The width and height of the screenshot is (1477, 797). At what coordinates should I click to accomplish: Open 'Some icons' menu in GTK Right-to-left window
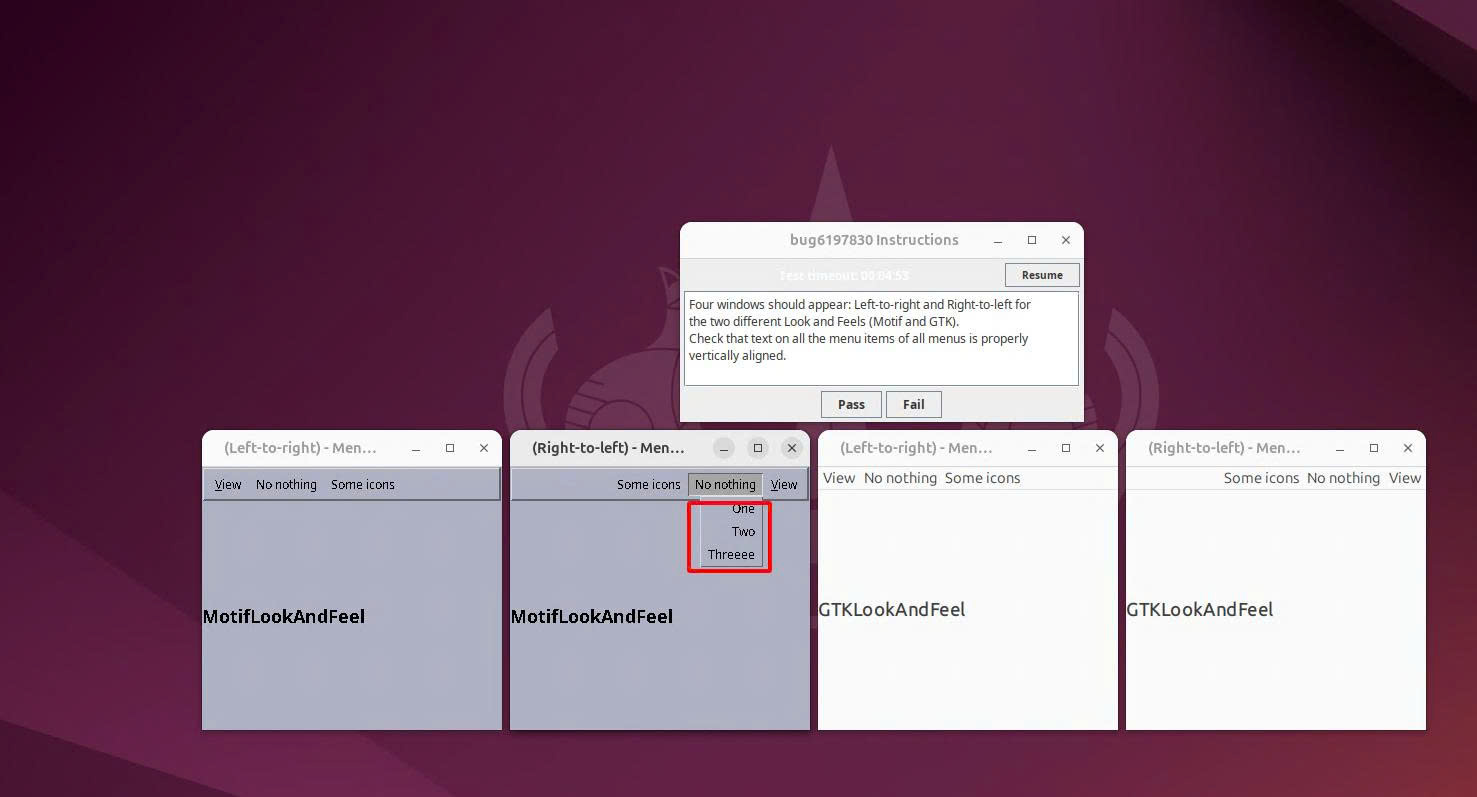click(1261, 478)
